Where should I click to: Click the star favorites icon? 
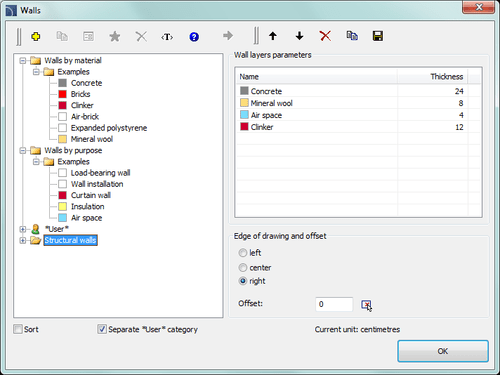115,36
